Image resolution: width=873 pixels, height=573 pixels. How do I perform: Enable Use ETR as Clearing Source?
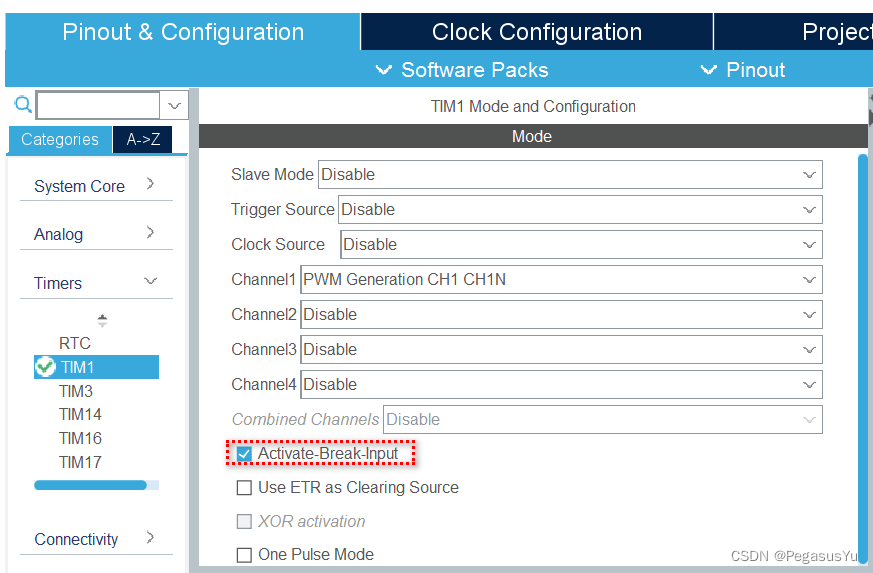click(245, 488)
